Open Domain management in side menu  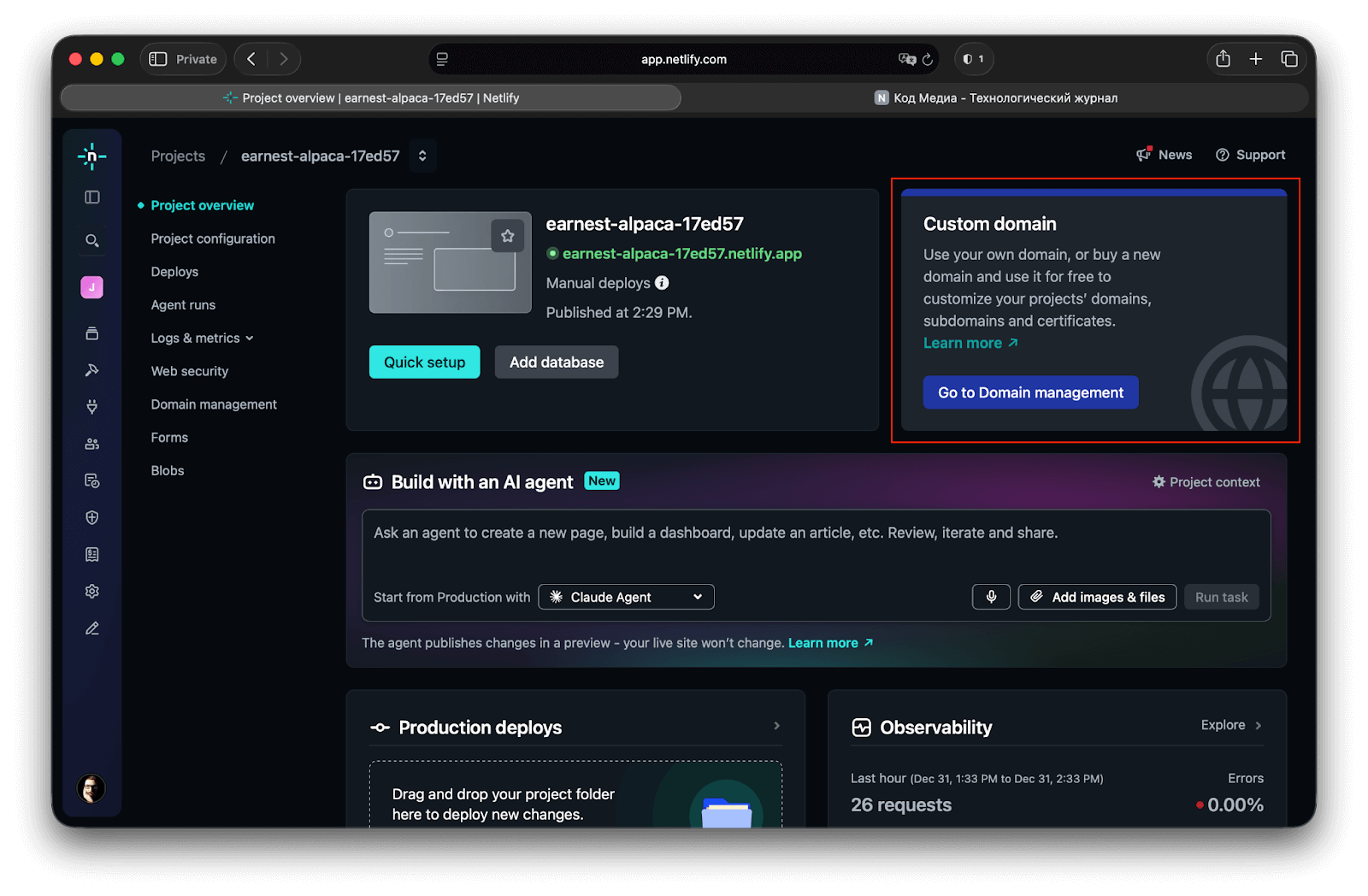[x=214, y=404]
